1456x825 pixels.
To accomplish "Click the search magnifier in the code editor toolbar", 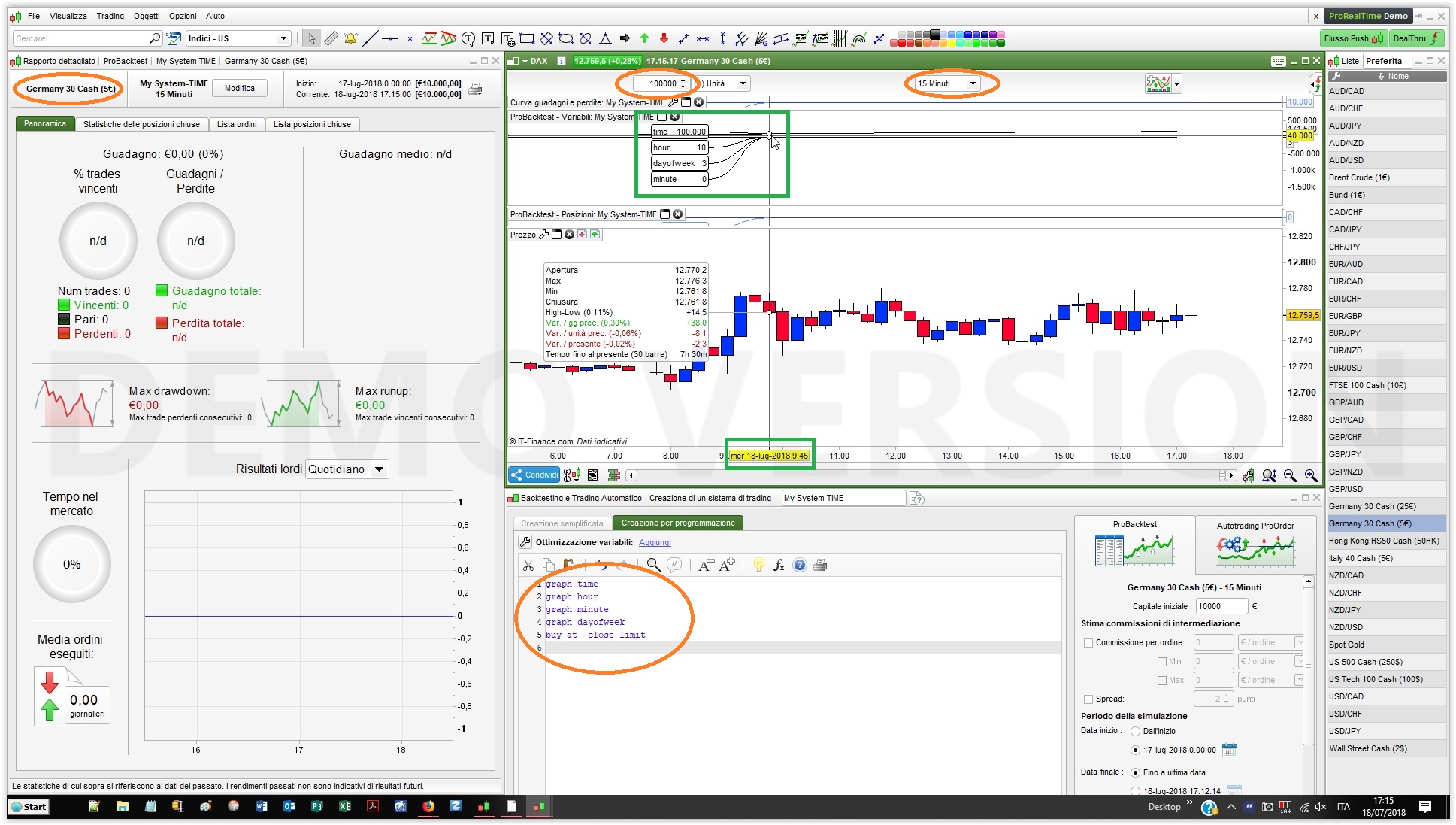I will [653, 565].
